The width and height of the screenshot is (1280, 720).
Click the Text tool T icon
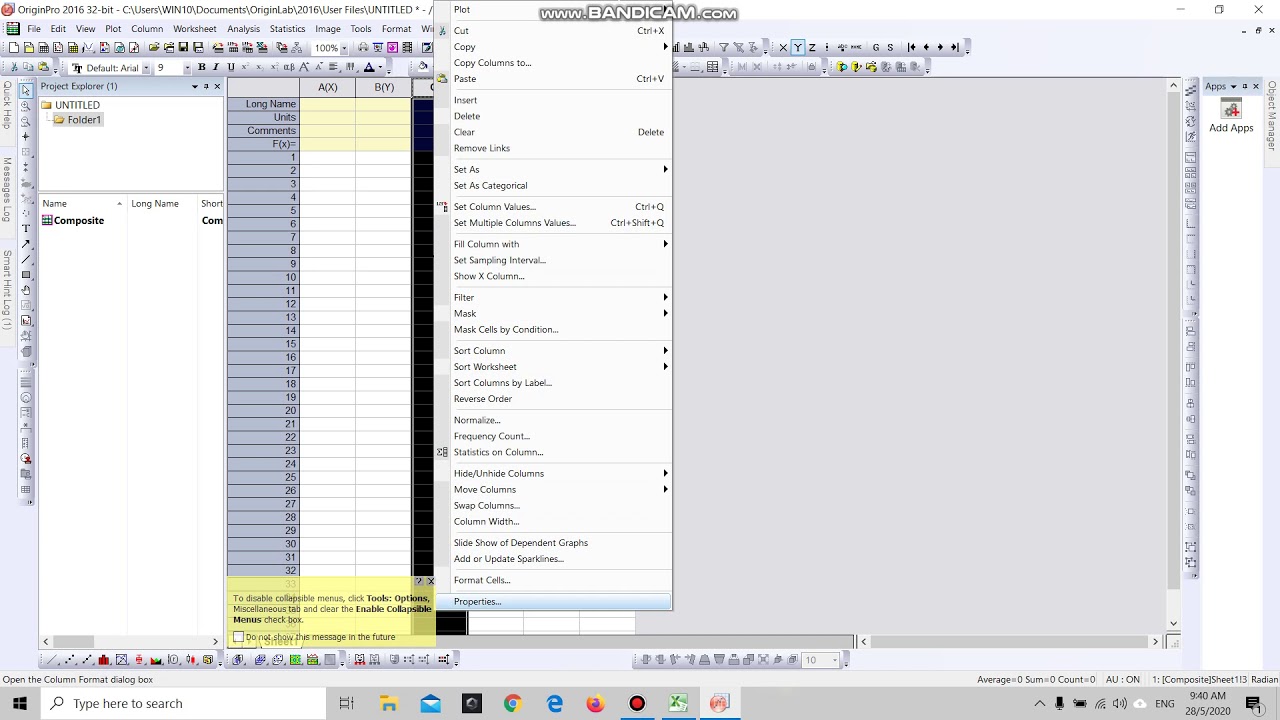25,228
